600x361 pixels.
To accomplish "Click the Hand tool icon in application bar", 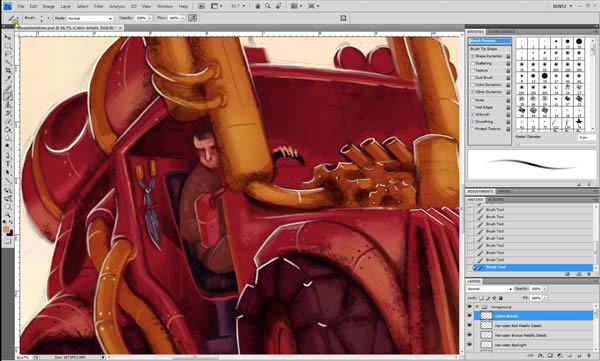I will point(258,6).
